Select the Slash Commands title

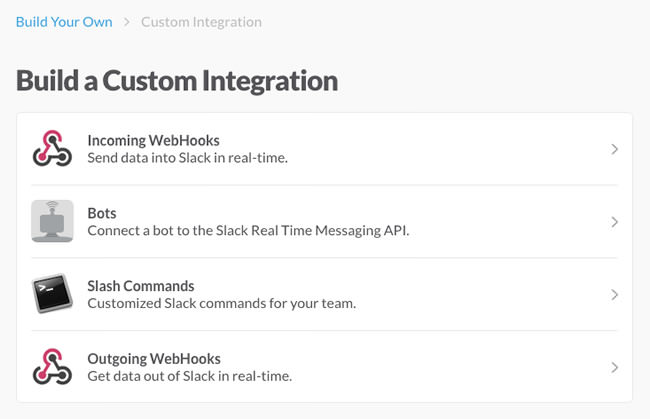[x=141, y=286]
